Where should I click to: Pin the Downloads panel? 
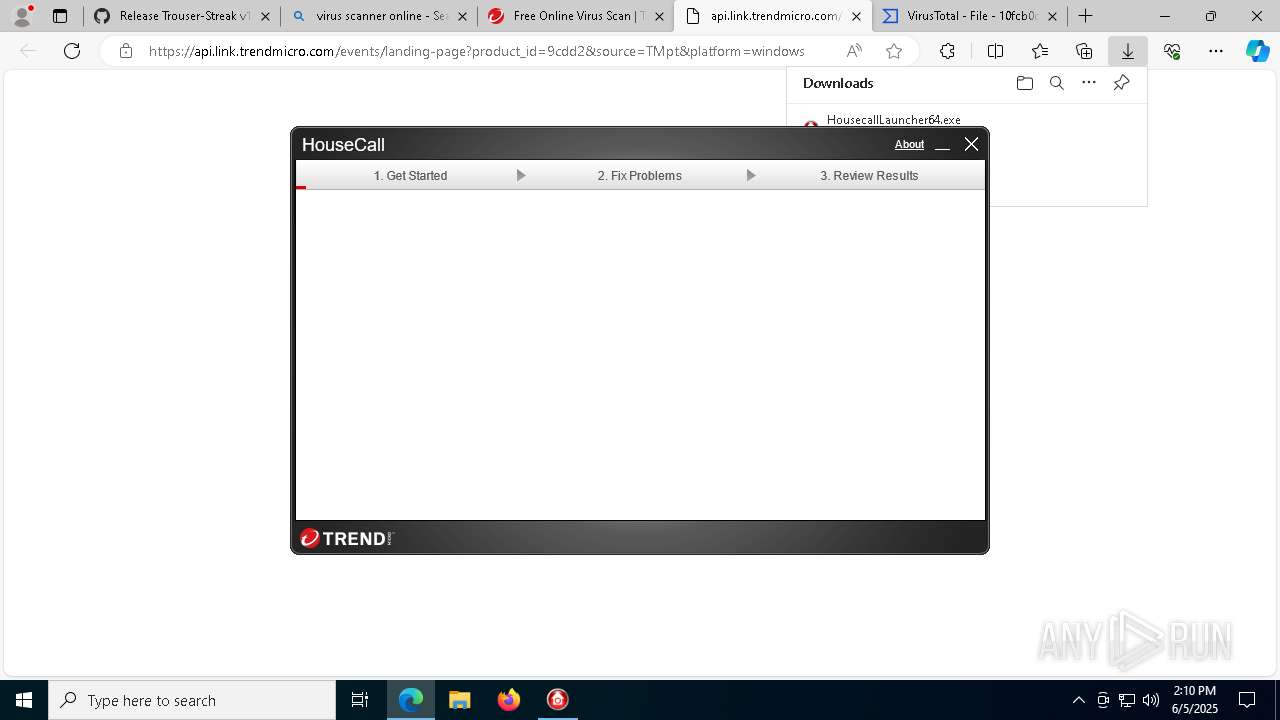(1121, 83)
